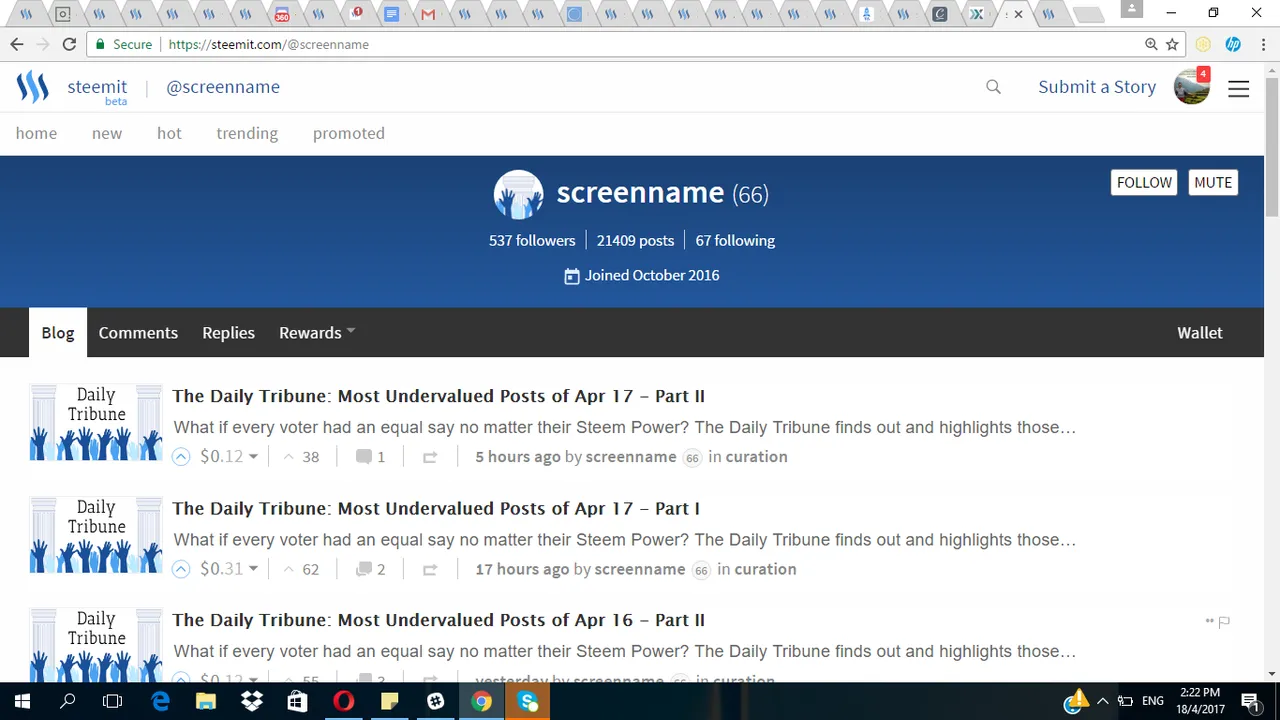Go to the hot posts feed
The width and height of the screenshot is (1280, 720).
pos(169,133)
